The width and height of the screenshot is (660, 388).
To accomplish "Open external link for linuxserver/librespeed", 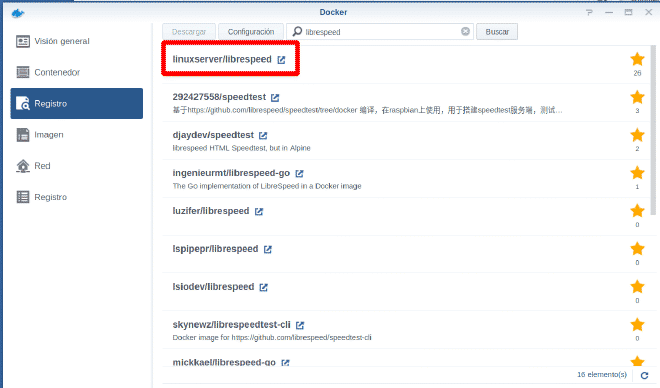I will (281, 60).
